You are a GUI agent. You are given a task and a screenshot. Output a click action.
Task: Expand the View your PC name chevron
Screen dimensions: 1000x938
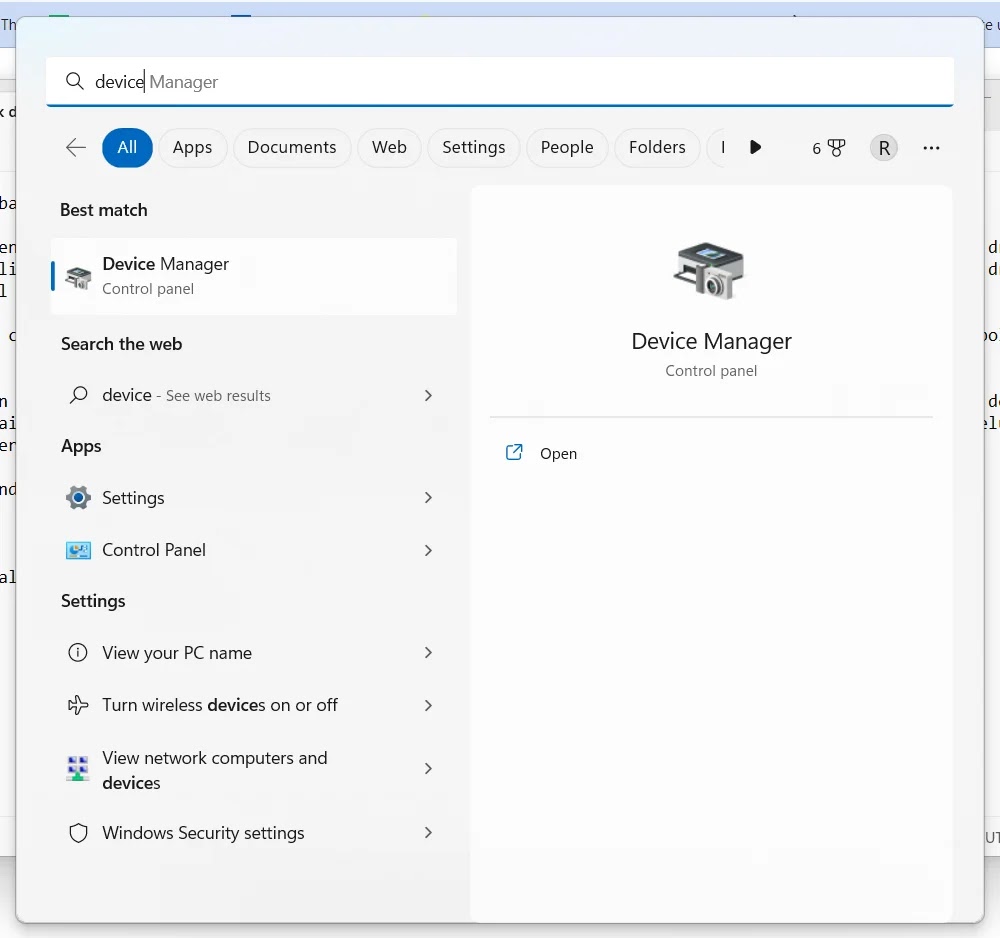(428, 652)
